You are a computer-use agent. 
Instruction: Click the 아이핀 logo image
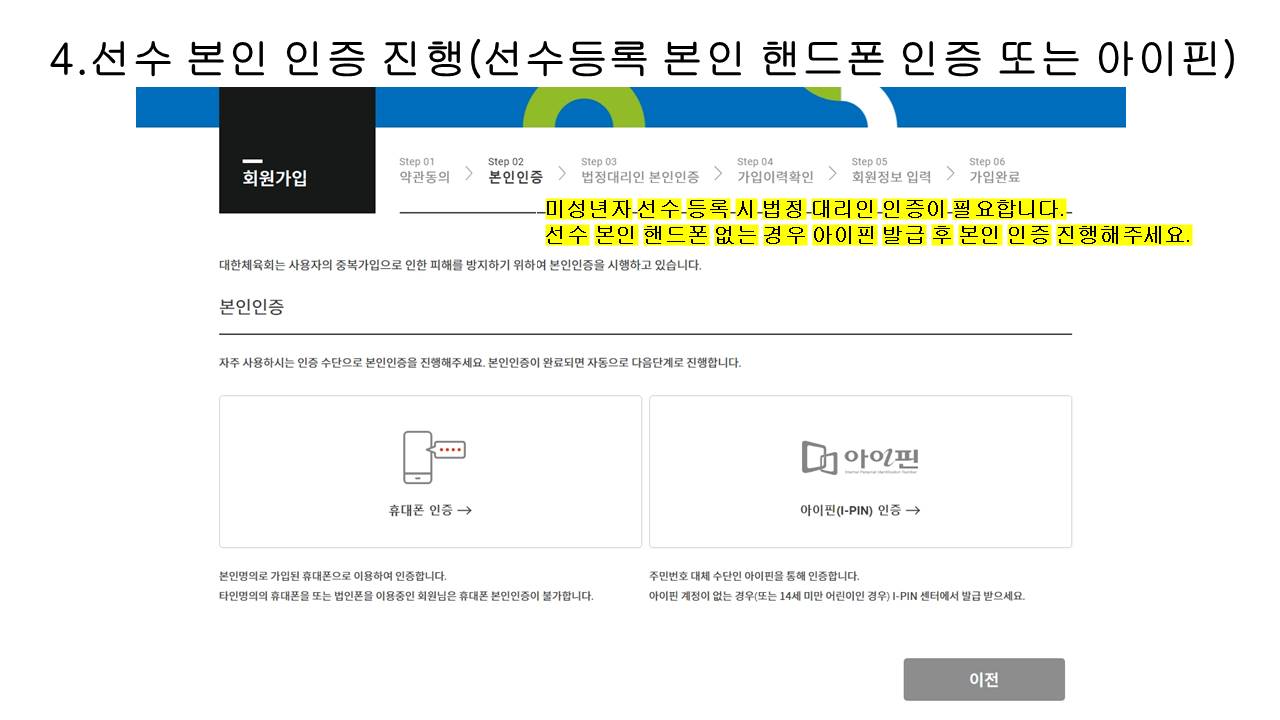(860, 457)
